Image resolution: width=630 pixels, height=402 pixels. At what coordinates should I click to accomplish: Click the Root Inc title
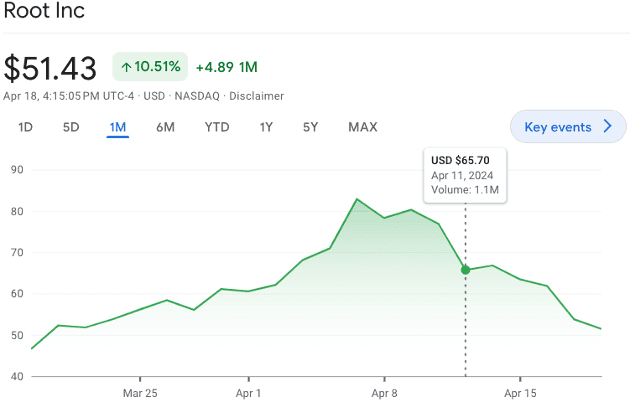44,10
